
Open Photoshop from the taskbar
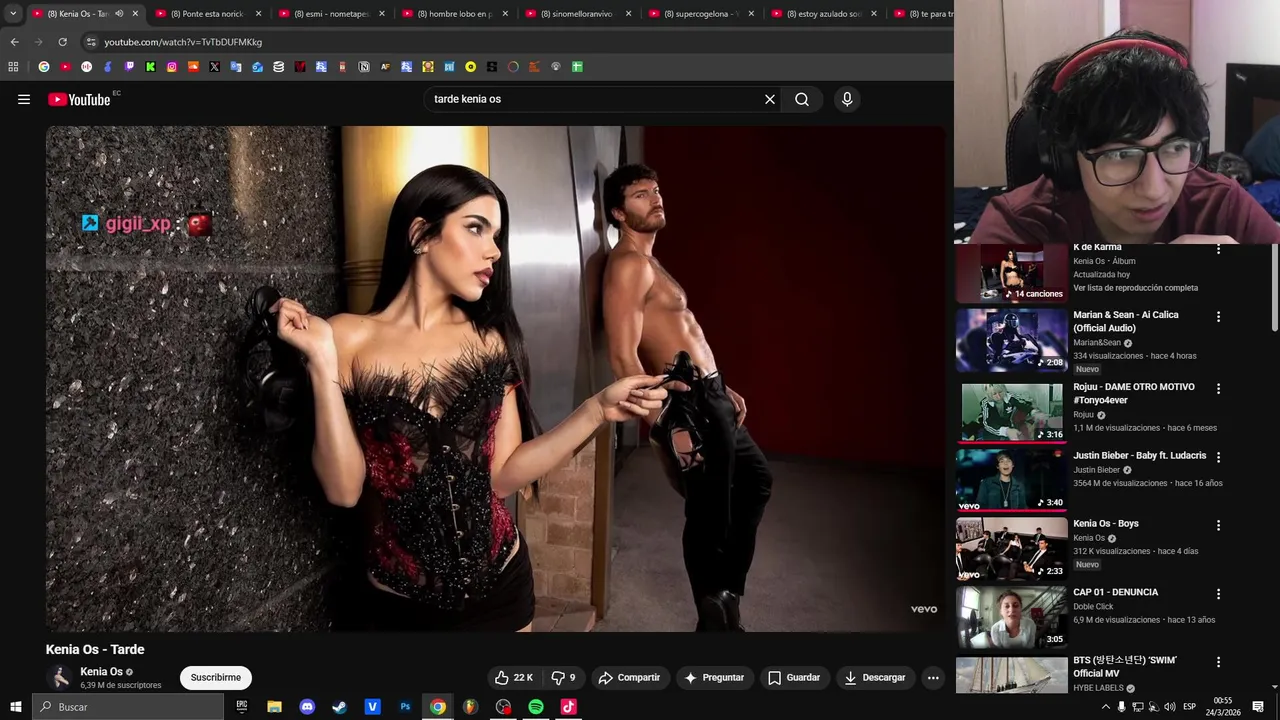[405, 707]
